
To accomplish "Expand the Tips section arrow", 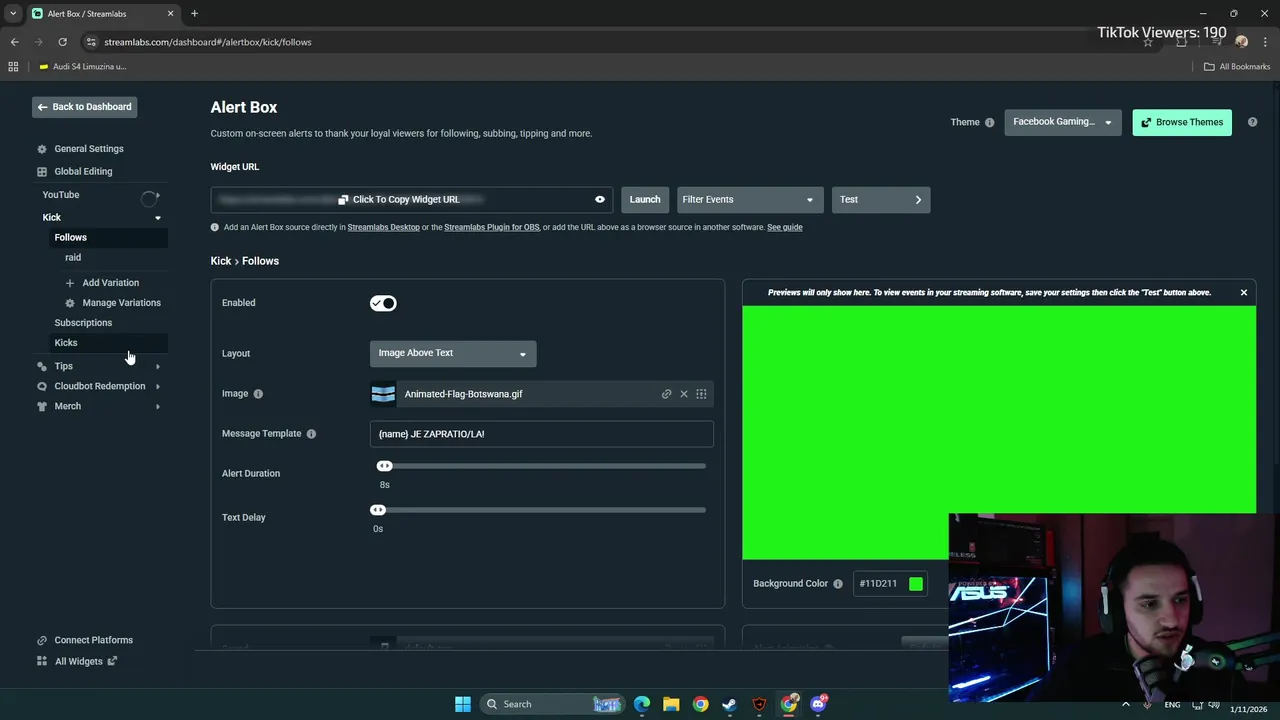I will [x=157, y=366].
